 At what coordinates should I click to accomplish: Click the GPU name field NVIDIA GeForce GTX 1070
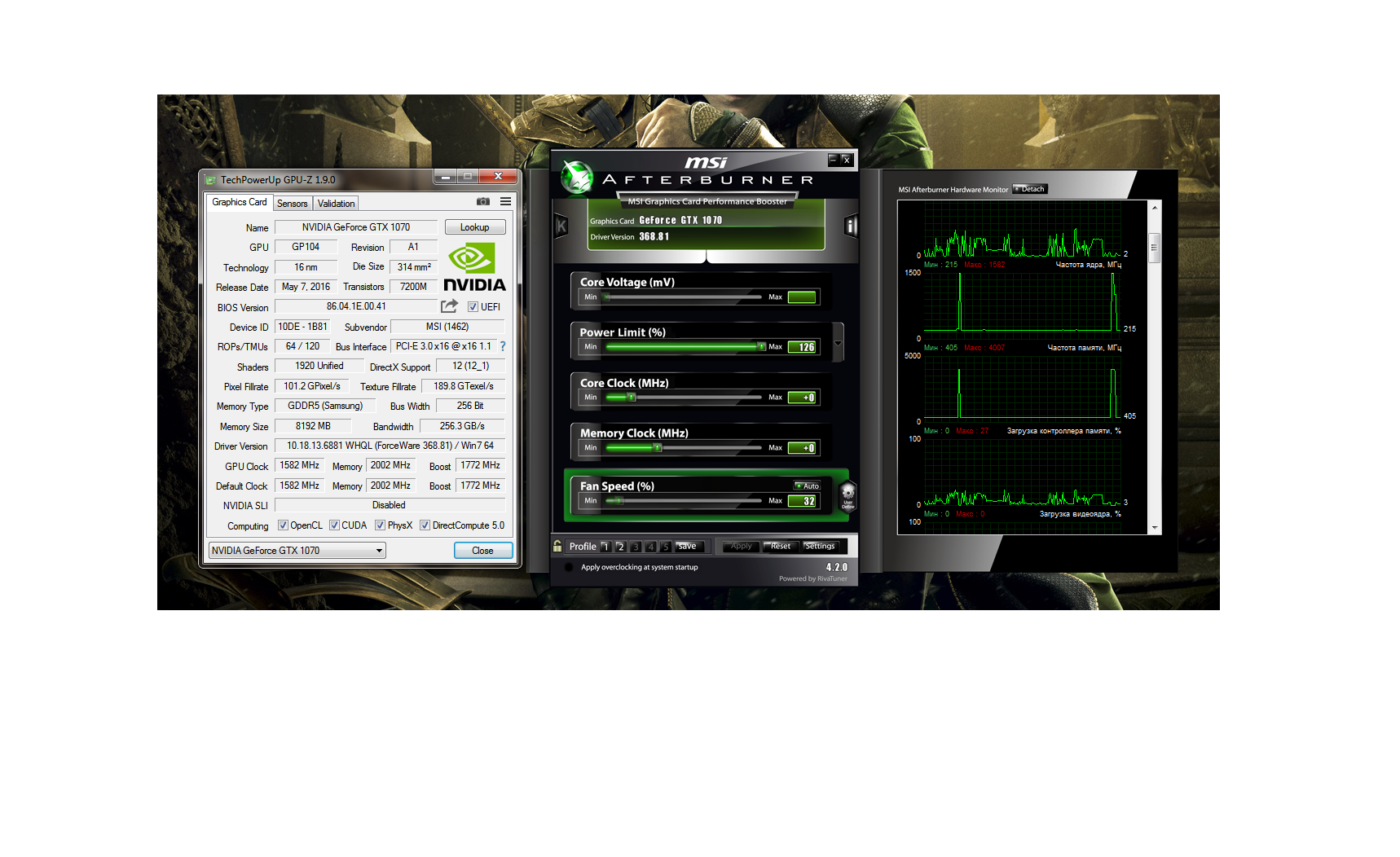pyautogui.click(x=356, y=227)
